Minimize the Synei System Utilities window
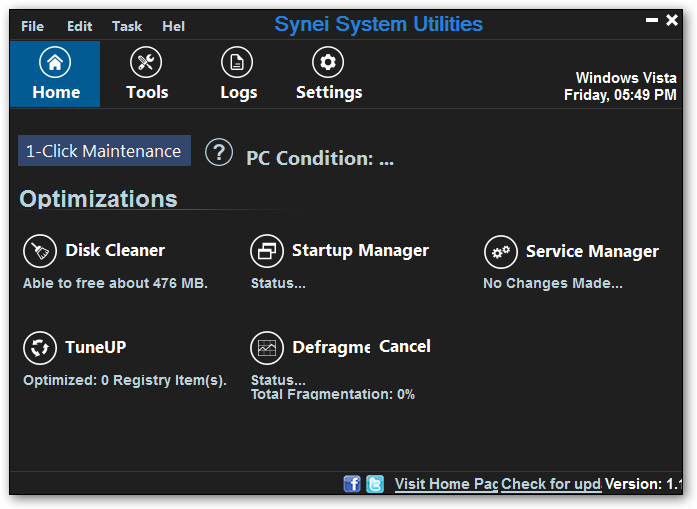The image size is (697, 509). coord(652,20)
